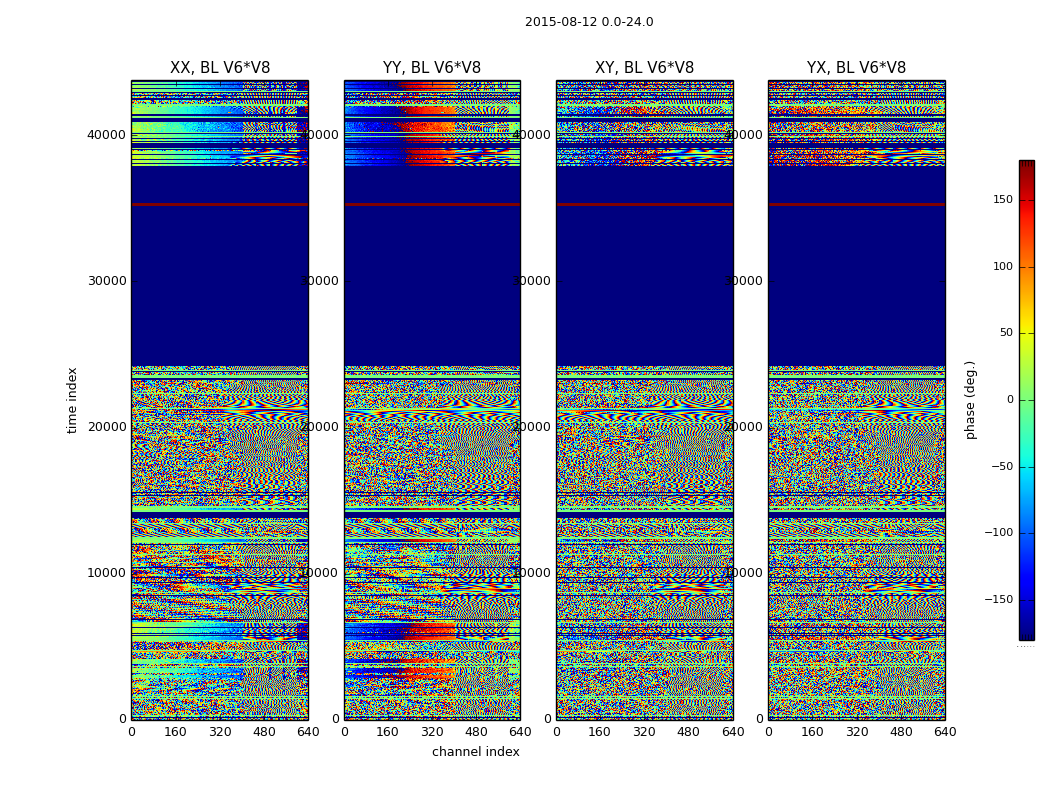
Task: Click the 'phase (deg.)' colorbar label
Action: coord(970,400)
